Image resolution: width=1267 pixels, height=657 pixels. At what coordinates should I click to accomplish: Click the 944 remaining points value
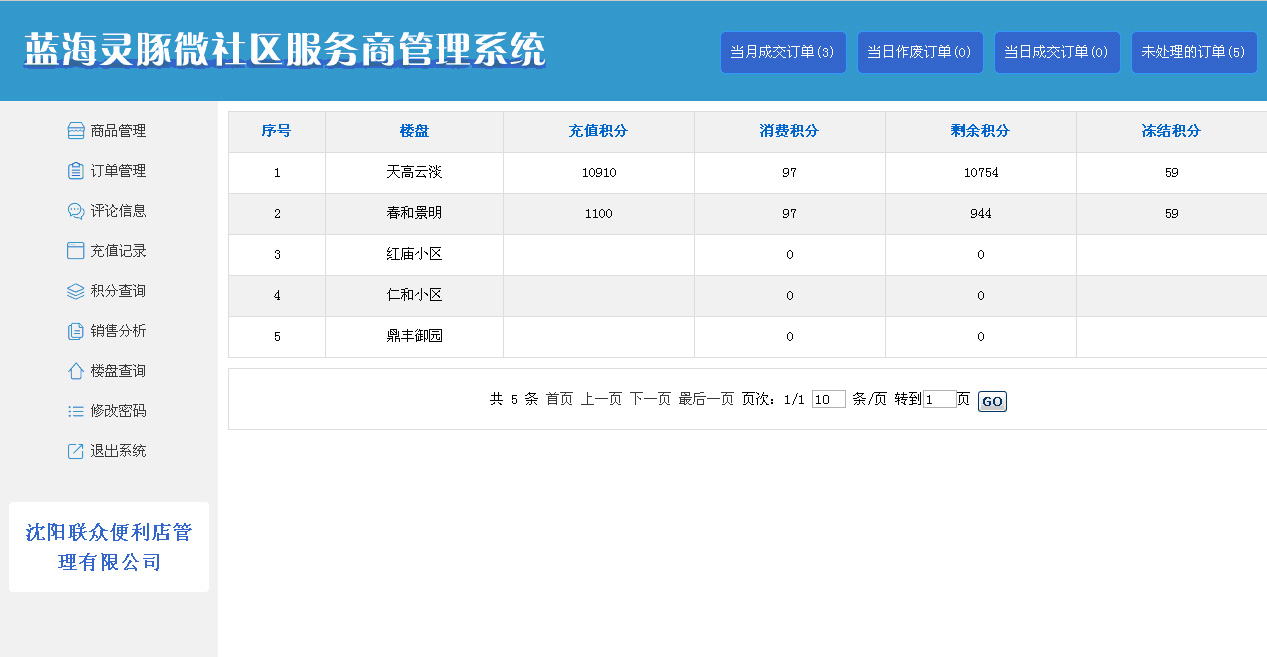(981, 214)
